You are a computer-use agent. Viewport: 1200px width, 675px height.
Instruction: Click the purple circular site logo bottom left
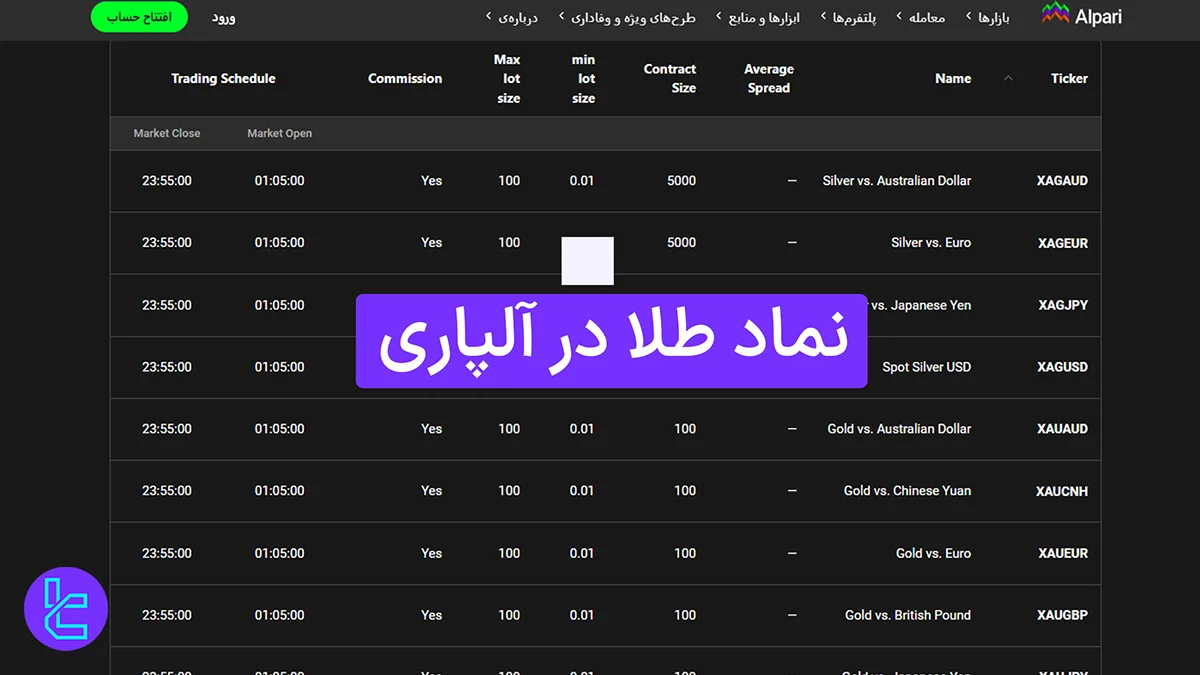[64, 609]
